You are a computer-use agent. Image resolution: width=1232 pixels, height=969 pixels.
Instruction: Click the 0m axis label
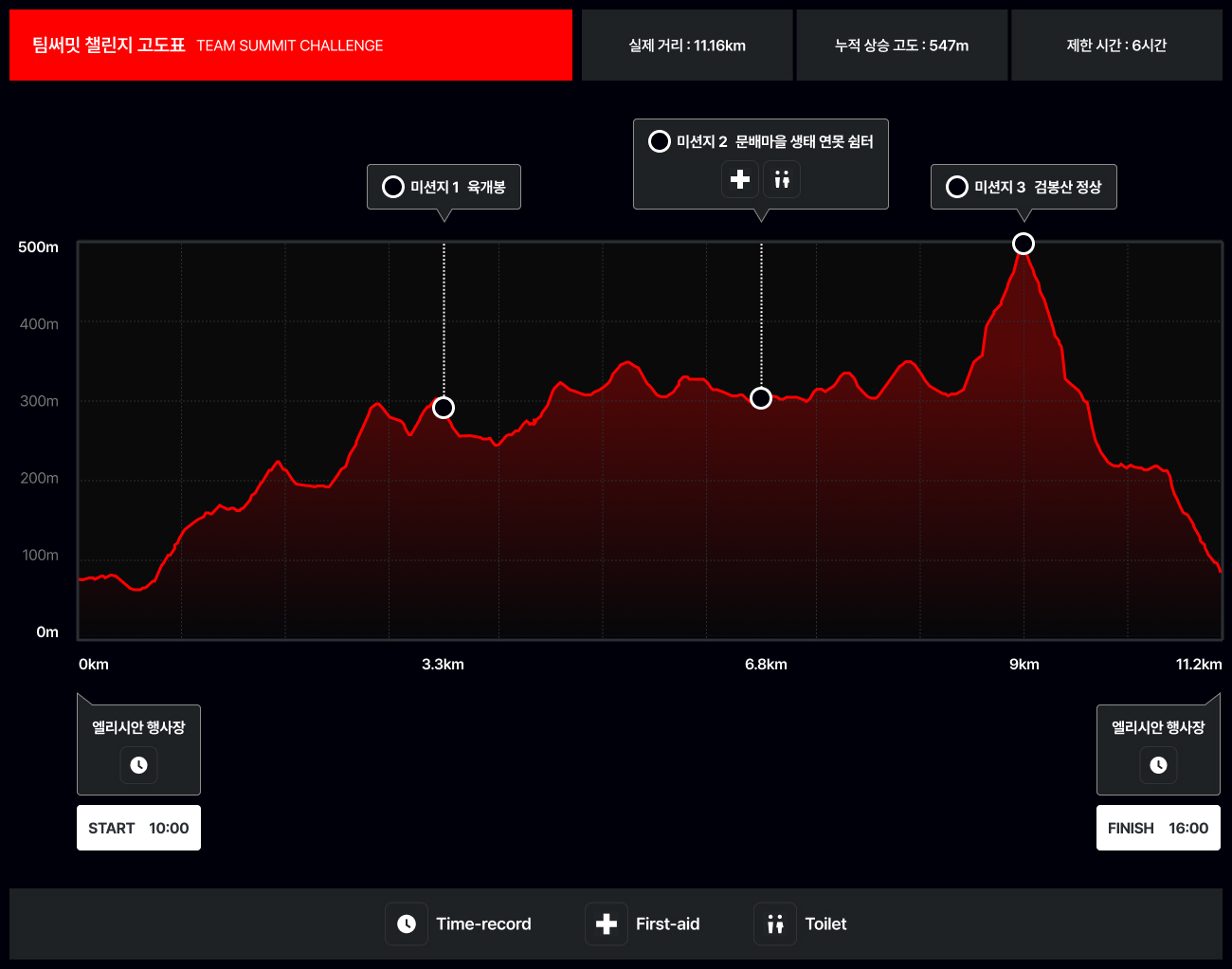tap(47, 632)
